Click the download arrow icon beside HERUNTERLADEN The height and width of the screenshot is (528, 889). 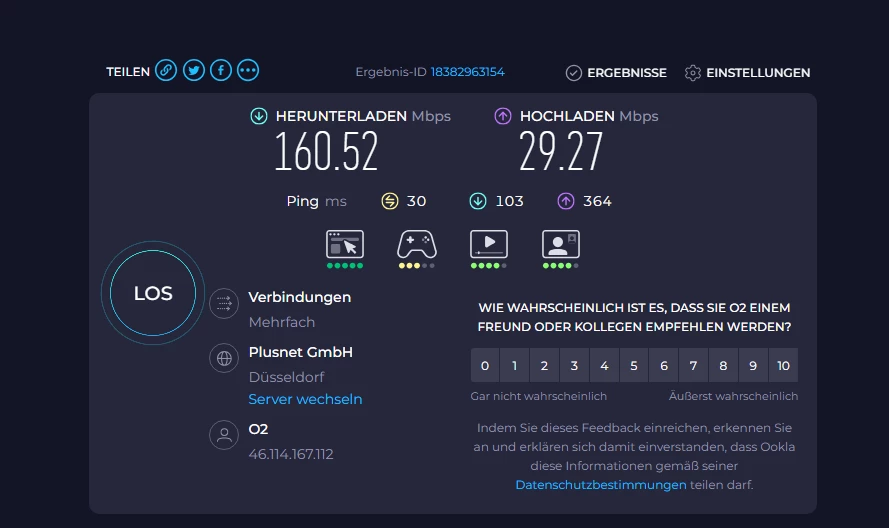259,116
